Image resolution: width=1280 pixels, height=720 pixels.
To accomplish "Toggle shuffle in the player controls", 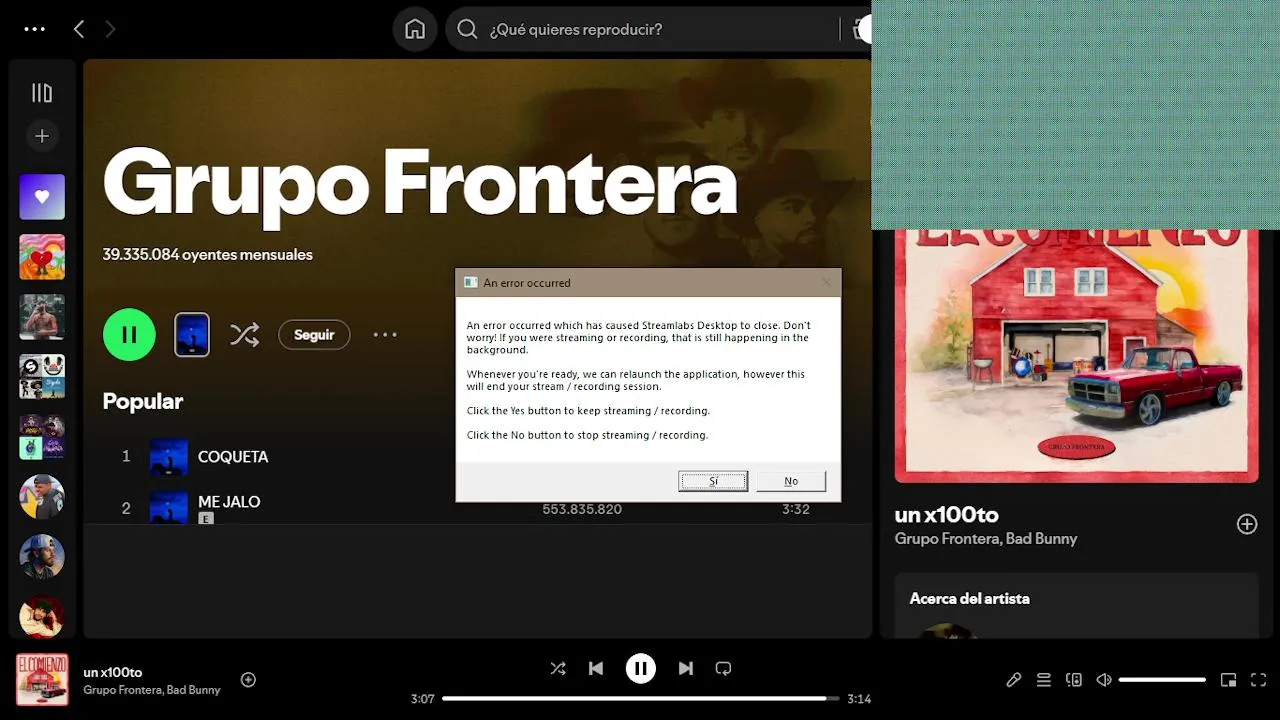I will tap(558, 668).
